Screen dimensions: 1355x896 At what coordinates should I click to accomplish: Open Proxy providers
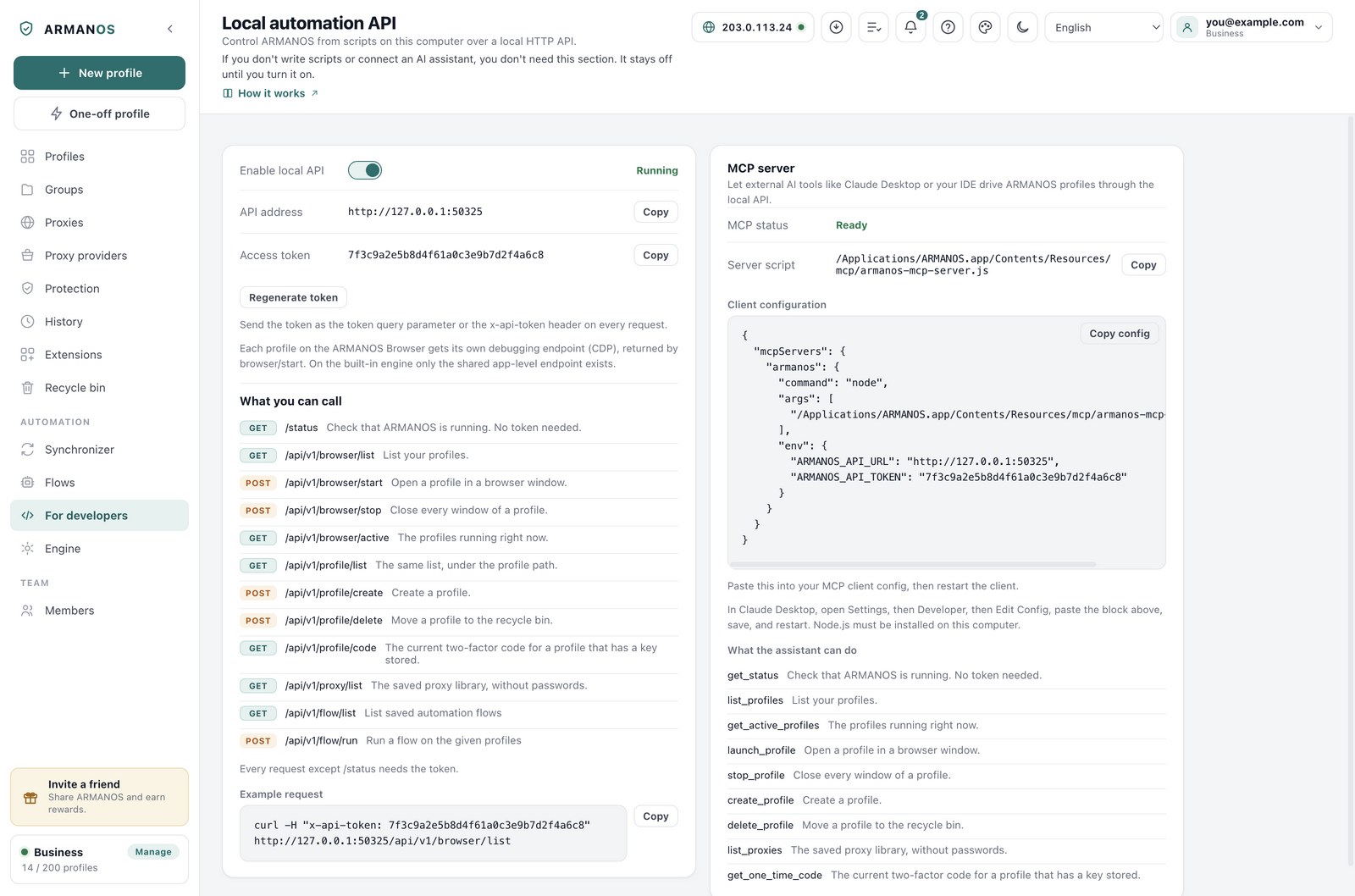(x=99, y=256)
